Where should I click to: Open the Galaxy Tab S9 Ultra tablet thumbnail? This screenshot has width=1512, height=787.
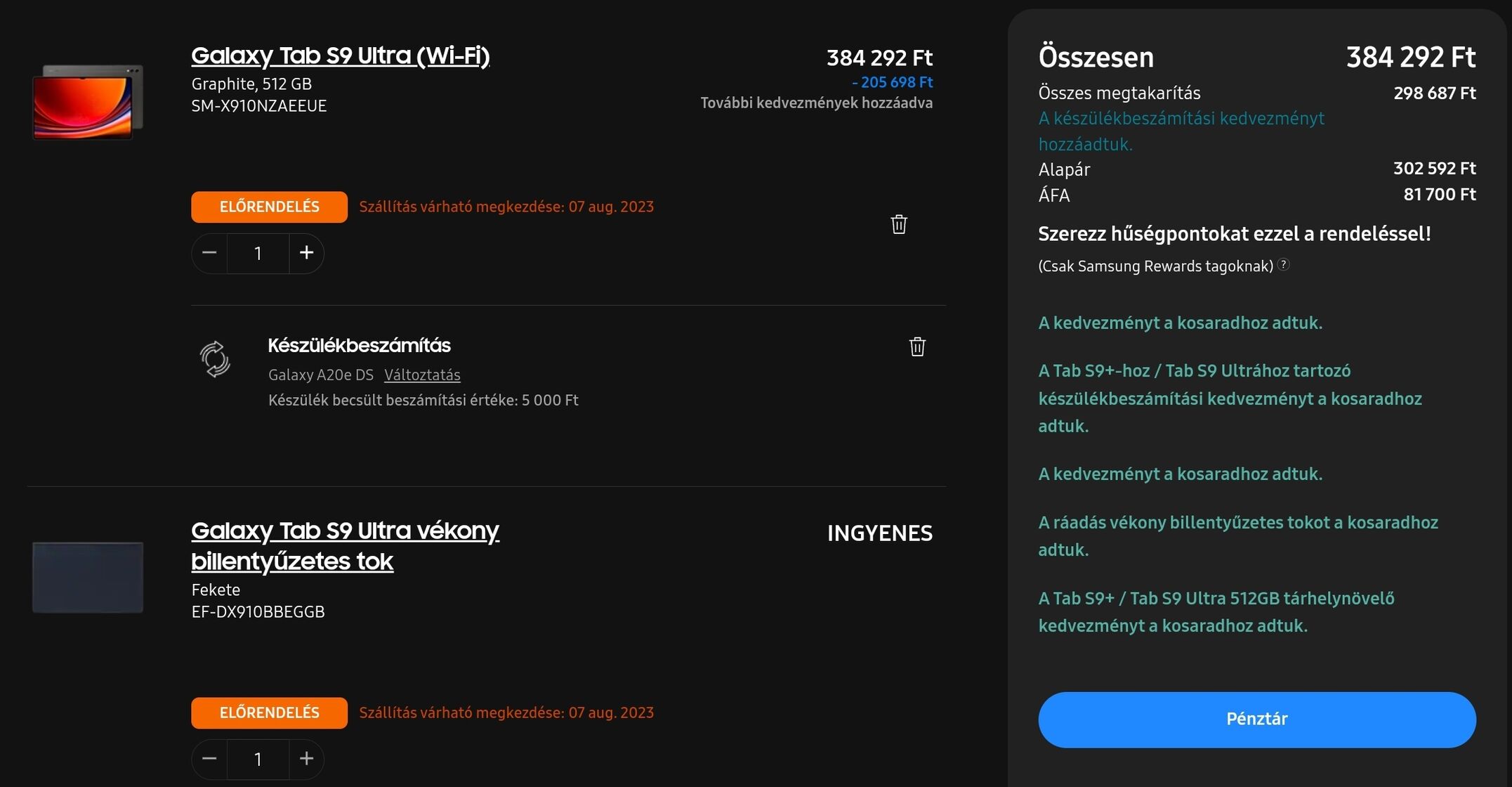point(88,102)
